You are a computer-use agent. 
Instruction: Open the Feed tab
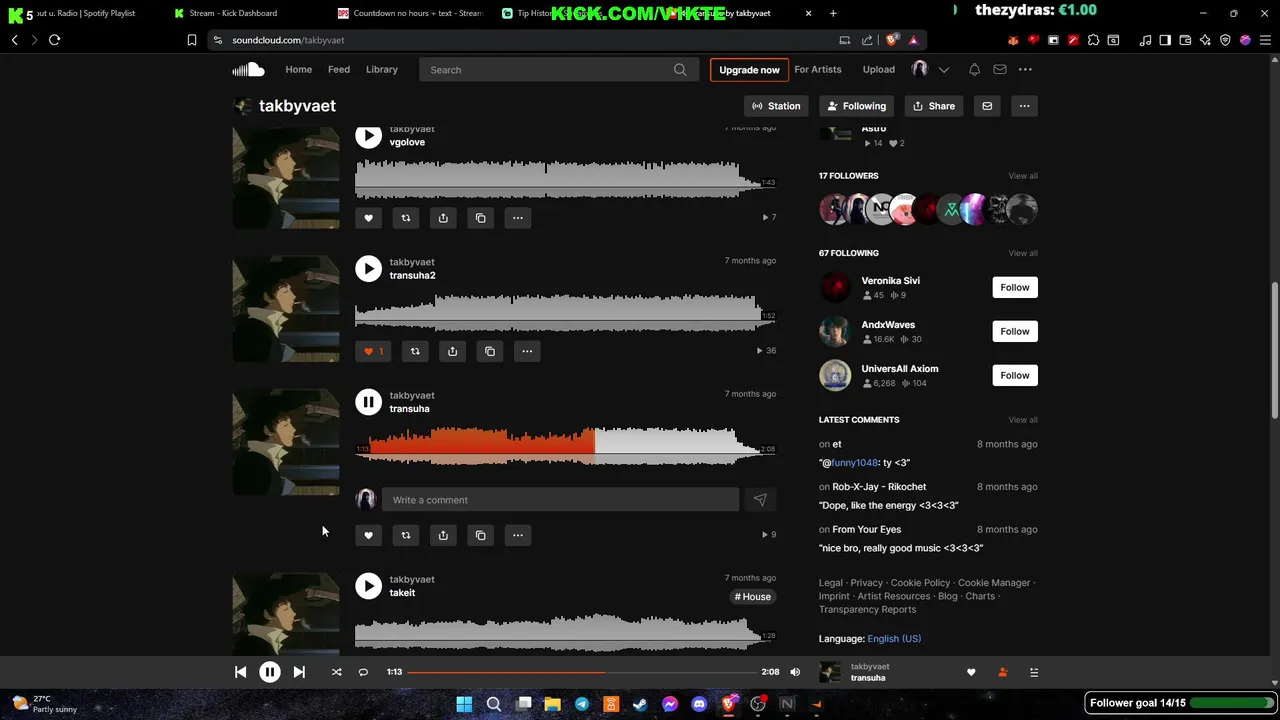pos(339,69)
